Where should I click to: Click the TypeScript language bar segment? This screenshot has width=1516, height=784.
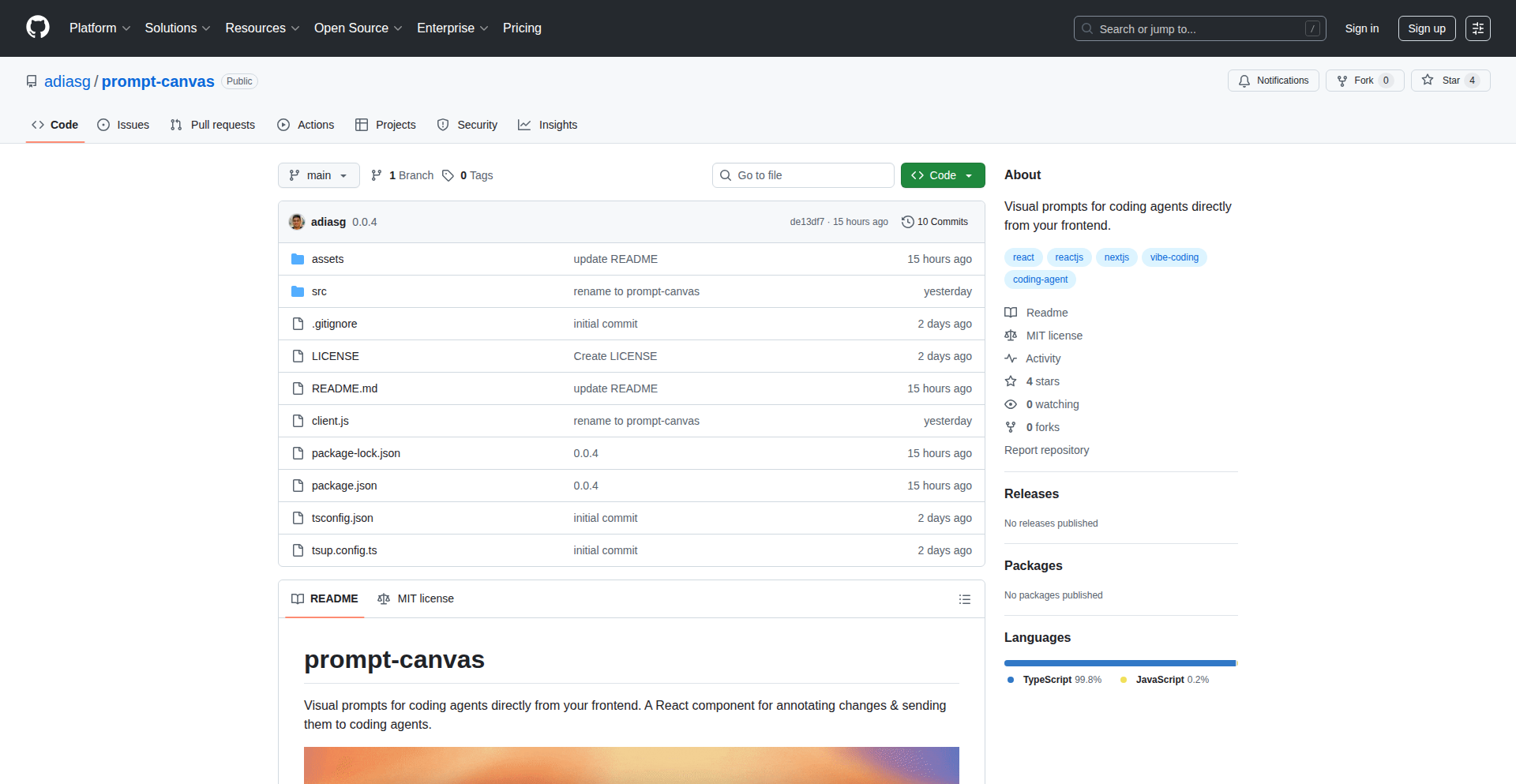click(1120, 663)
